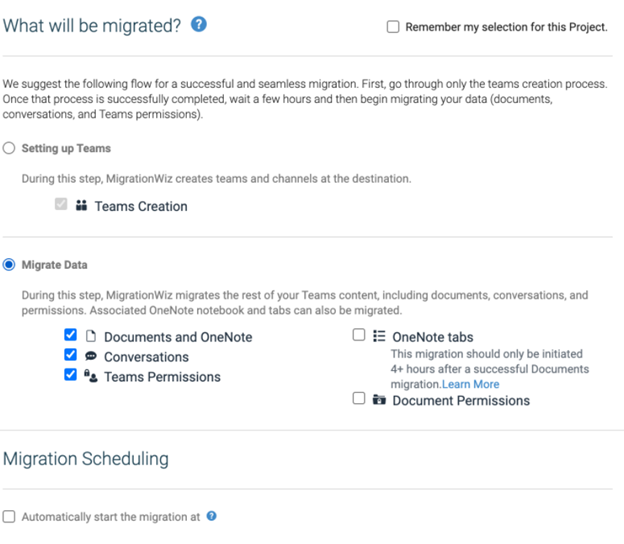
Task: Open the 'Learn More' link
Action: [x=471, y=384]
